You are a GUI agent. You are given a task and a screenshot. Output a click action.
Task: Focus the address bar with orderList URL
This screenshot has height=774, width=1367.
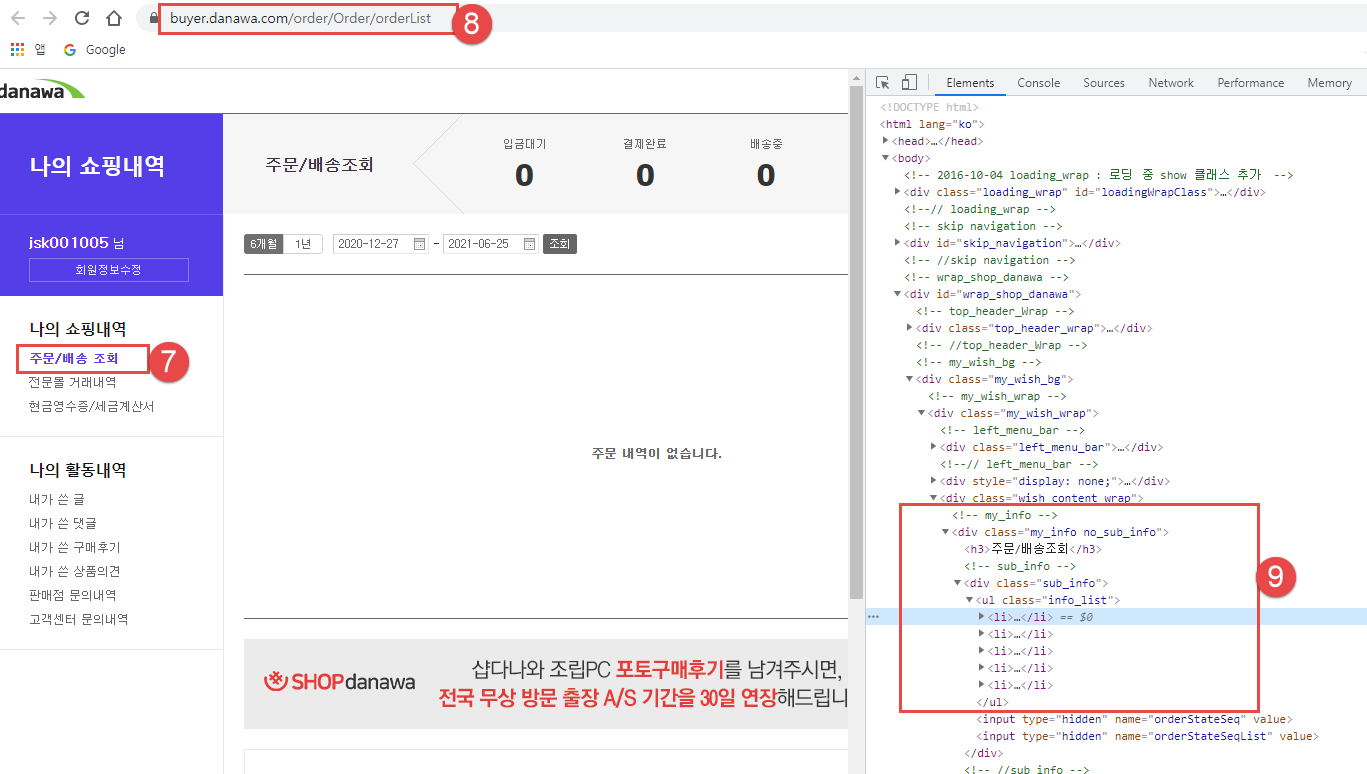(300, 18)
